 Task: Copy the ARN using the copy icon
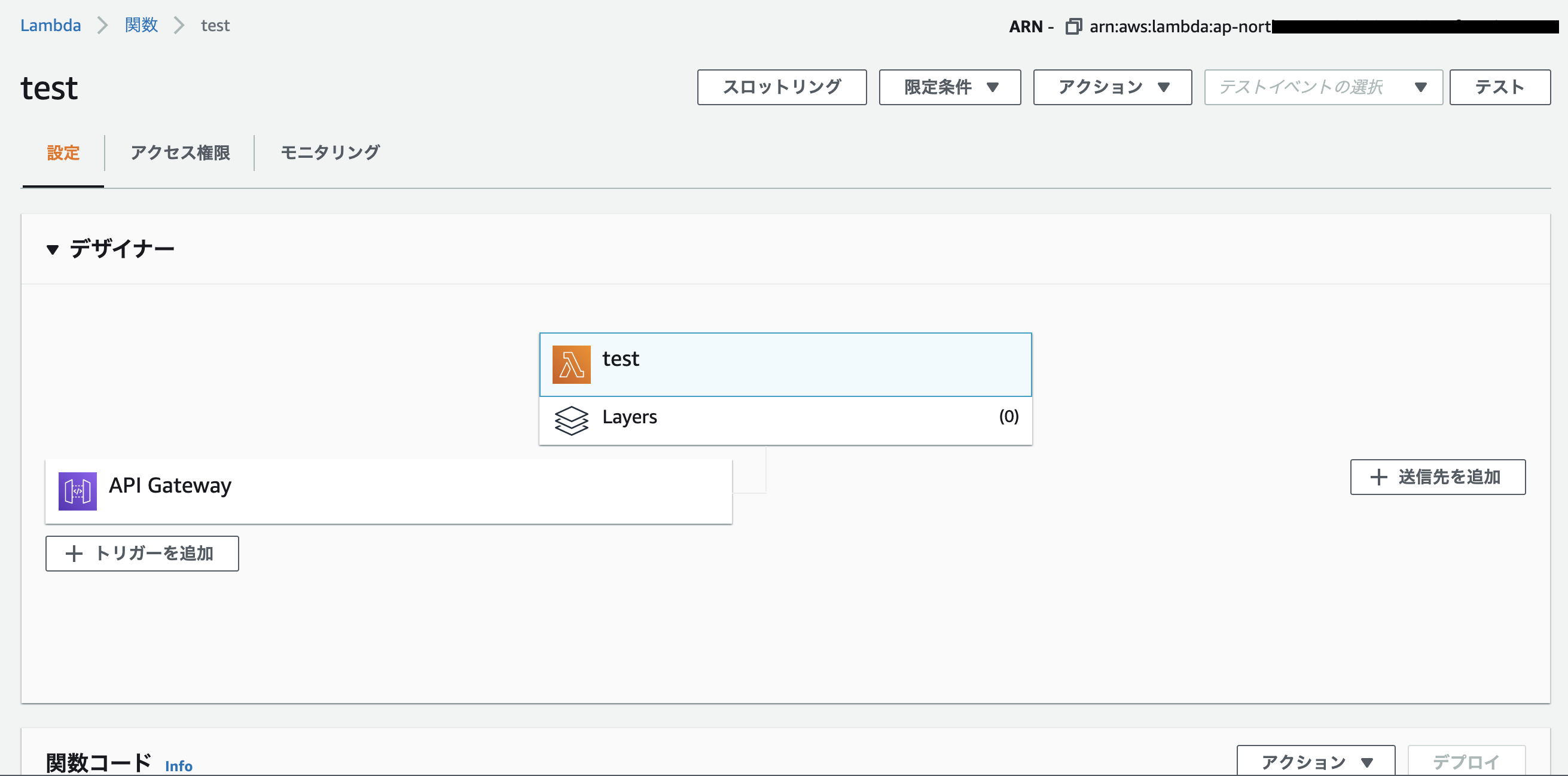click(1073, 26)
